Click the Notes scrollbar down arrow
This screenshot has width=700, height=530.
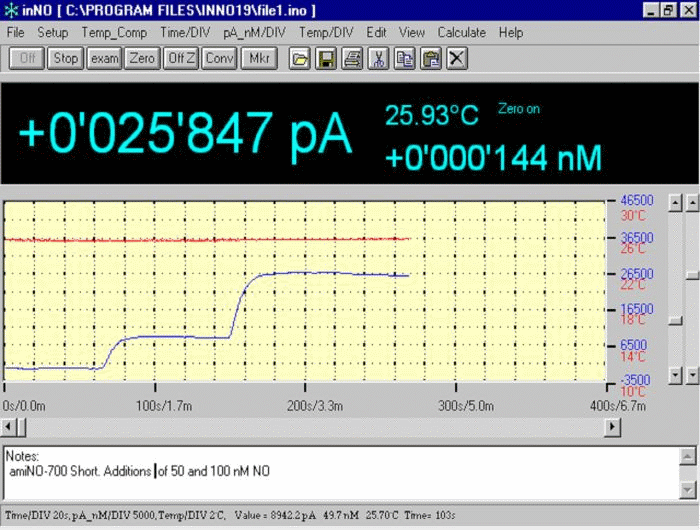[x=688, y=490]
